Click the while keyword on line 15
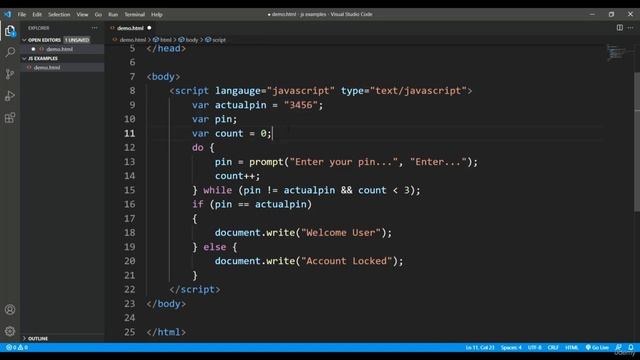Viewport: 640px width, 360px height. pyautogui.click(x=218, y=190)
